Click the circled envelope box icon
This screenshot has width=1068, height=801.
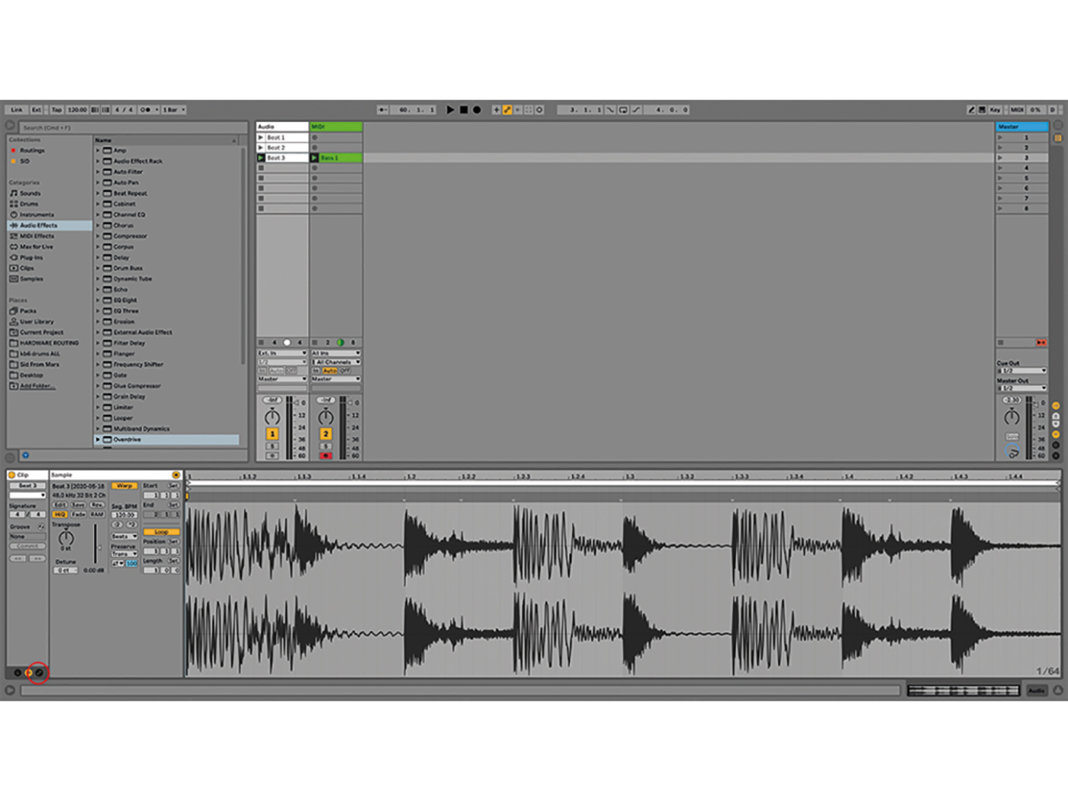(x=39, y=672)
